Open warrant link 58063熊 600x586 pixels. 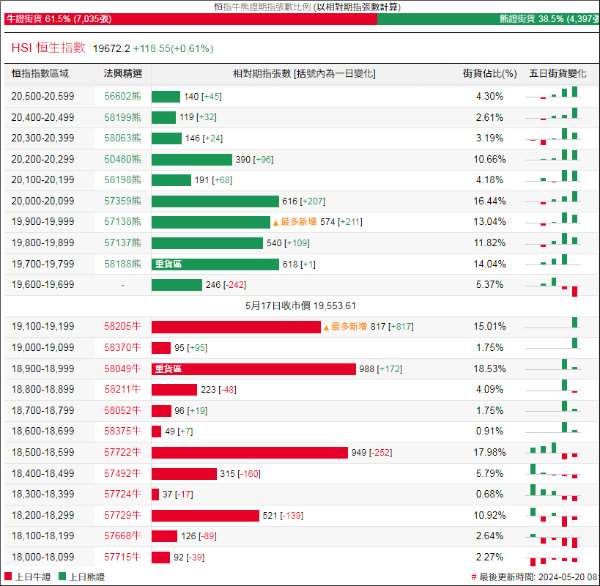pos(123,138)
